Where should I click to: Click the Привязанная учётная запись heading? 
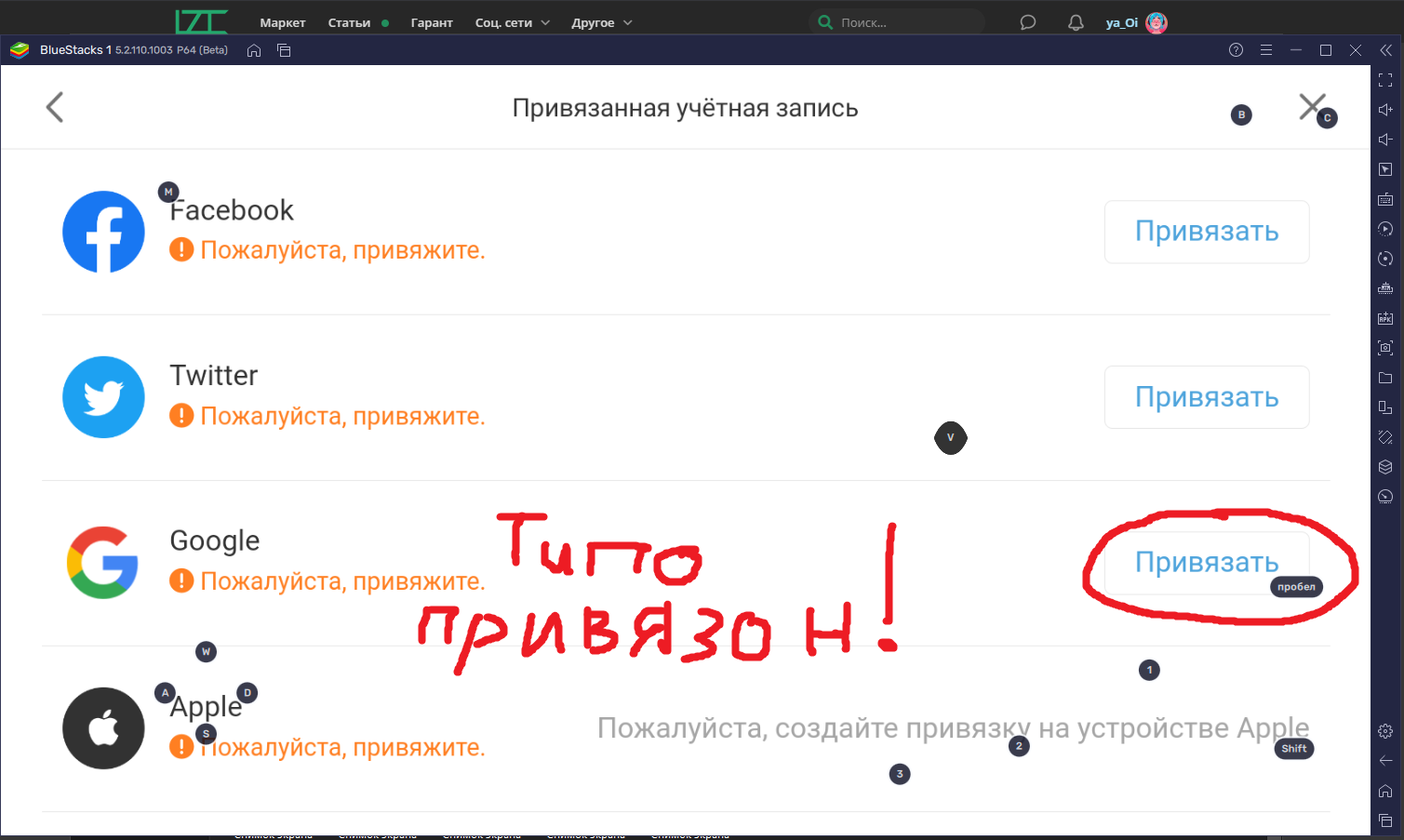pos(685,108)
